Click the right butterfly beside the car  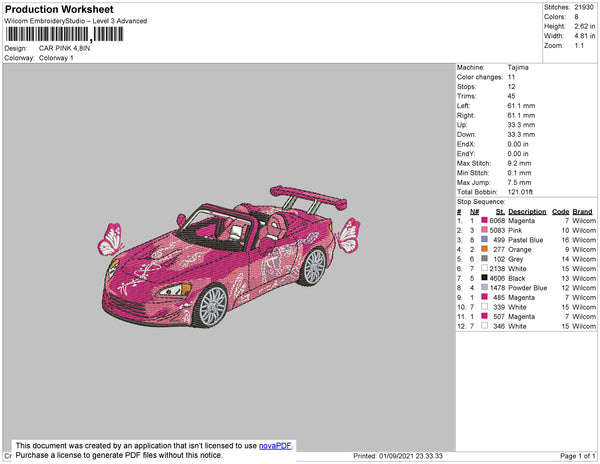[x=347, y=237]
